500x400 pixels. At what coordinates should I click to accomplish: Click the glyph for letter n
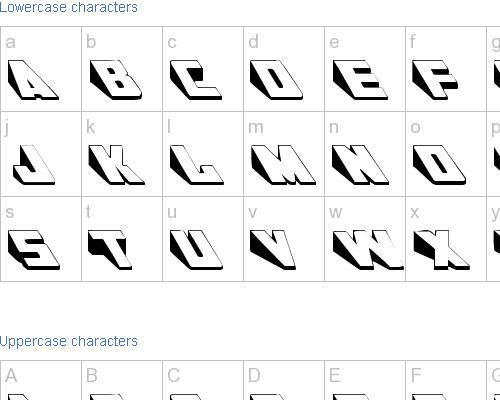(x=360, y=165)
